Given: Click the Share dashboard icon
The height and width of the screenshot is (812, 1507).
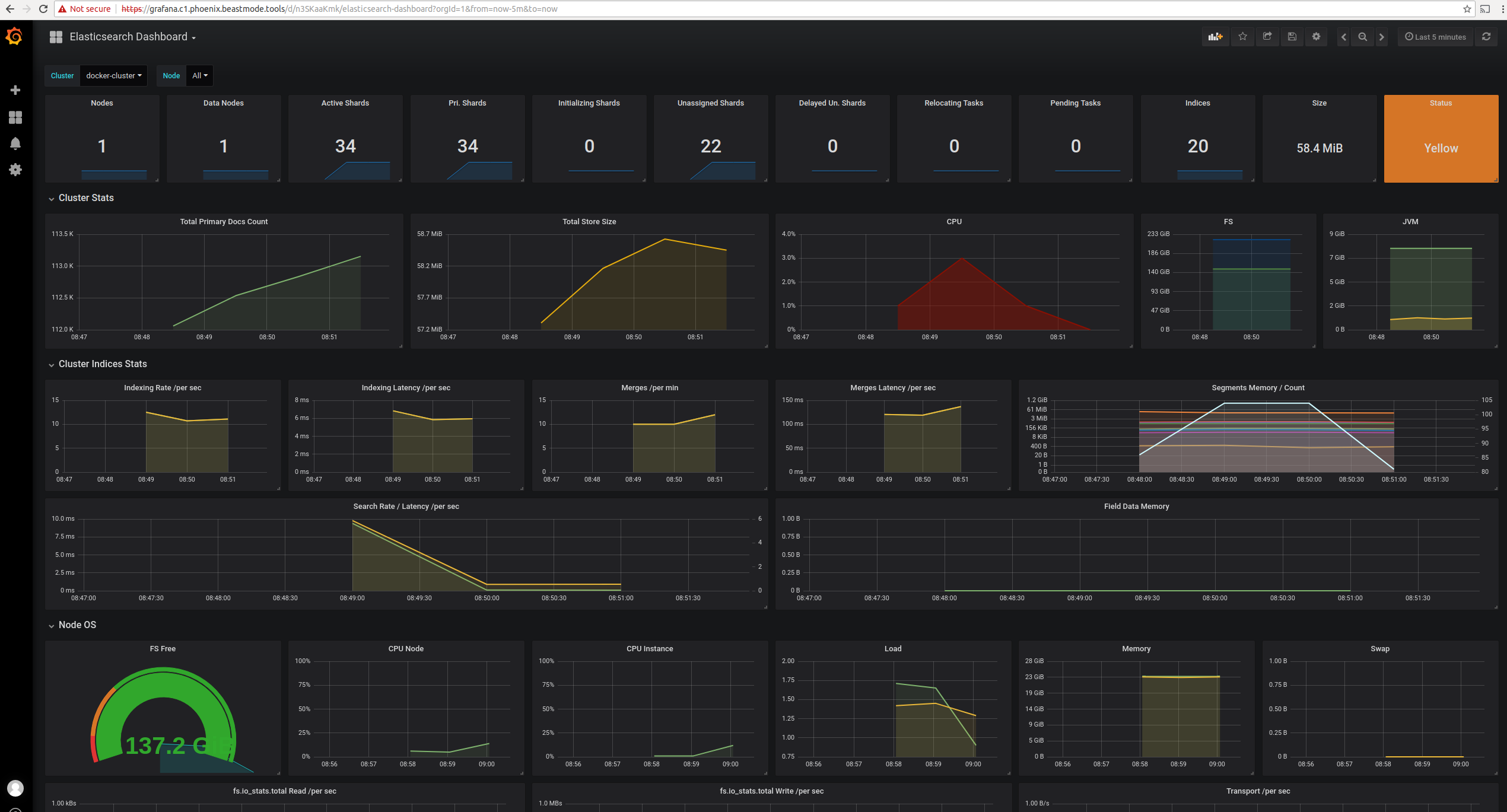Looking at the screenshot, I should pyautogui.click(x=1267, y=37).
